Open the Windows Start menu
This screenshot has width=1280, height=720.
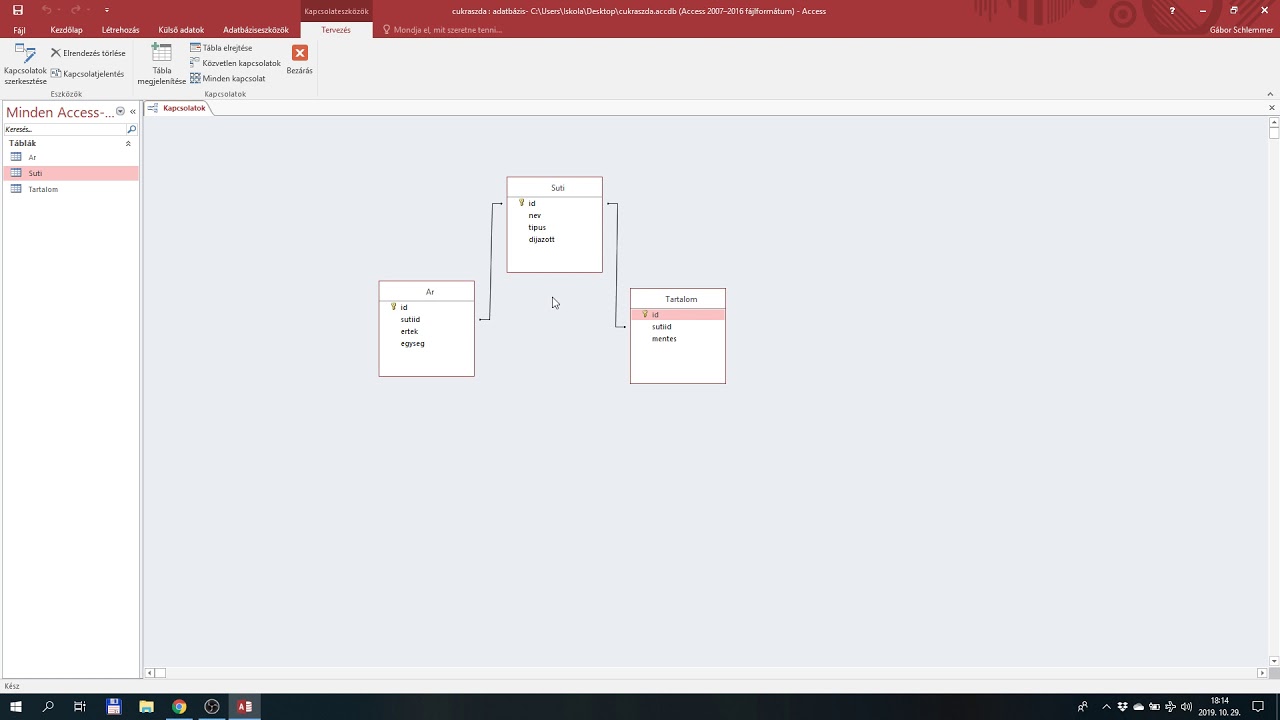click(x=16, y=706)
